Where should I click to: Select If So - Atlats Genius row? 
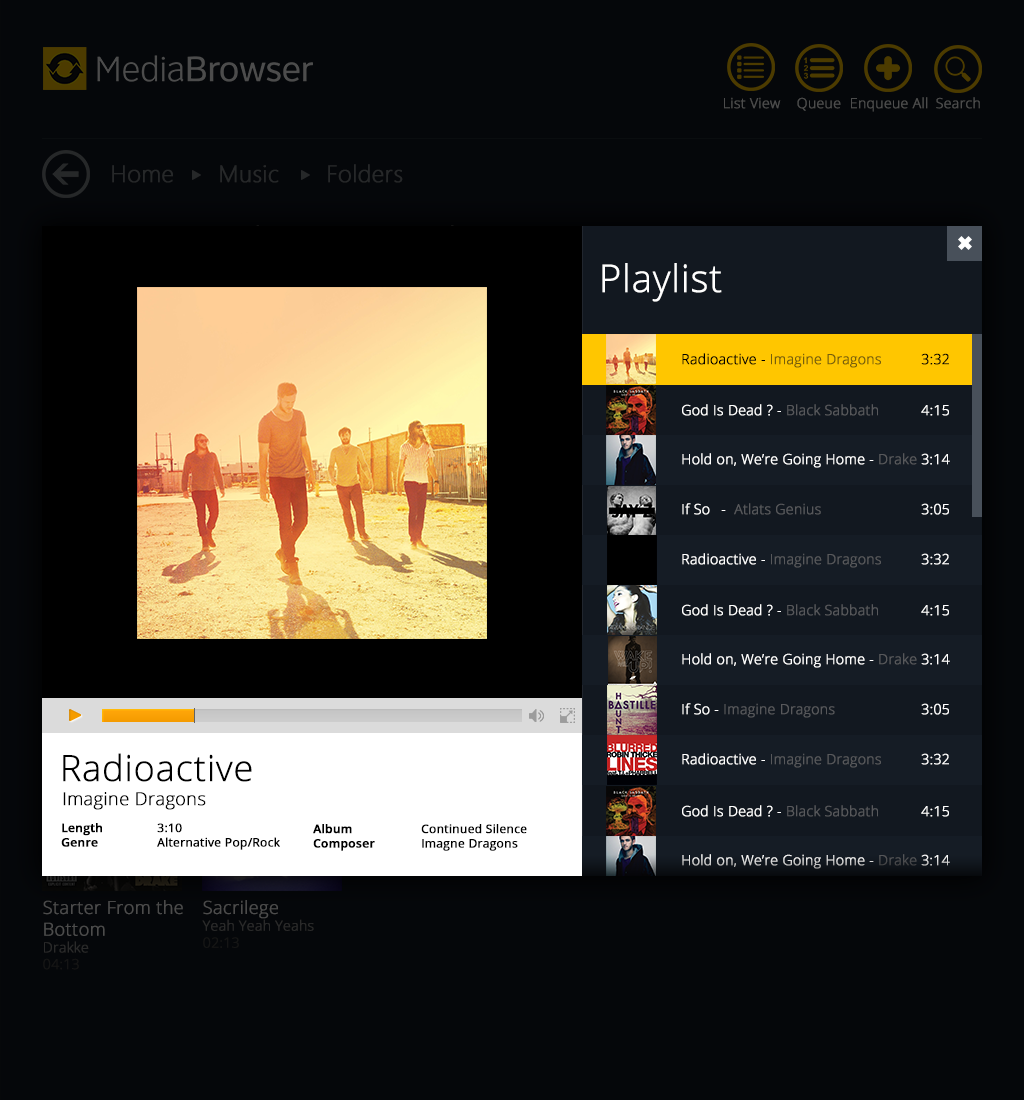tap(777, 509)
